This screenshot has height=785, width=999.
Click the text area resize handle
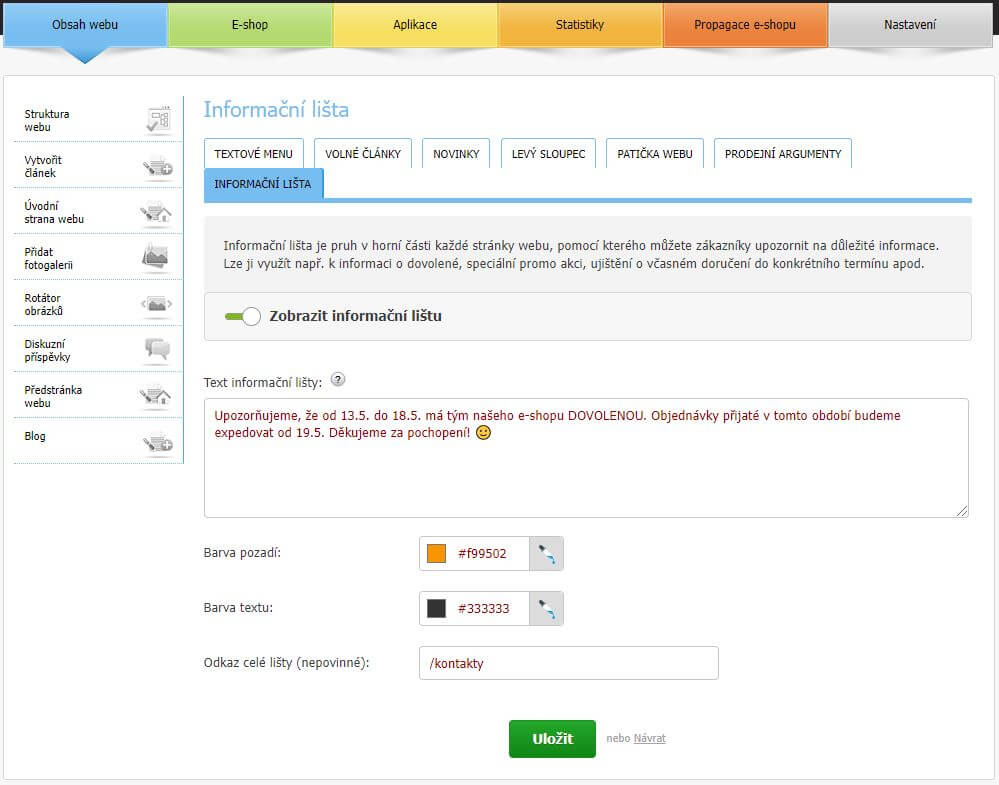click(x=962, y=511)
